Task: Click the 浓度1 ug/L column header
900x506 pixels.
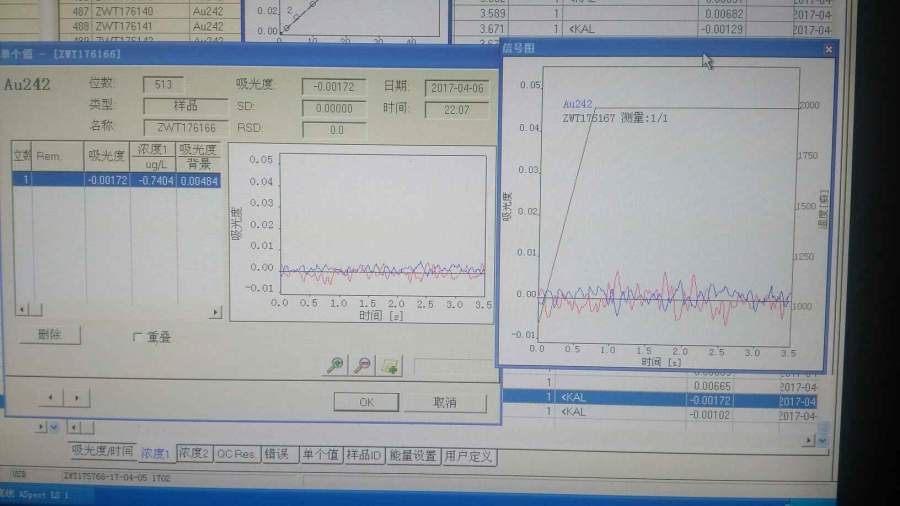Action: click(153, 157)
